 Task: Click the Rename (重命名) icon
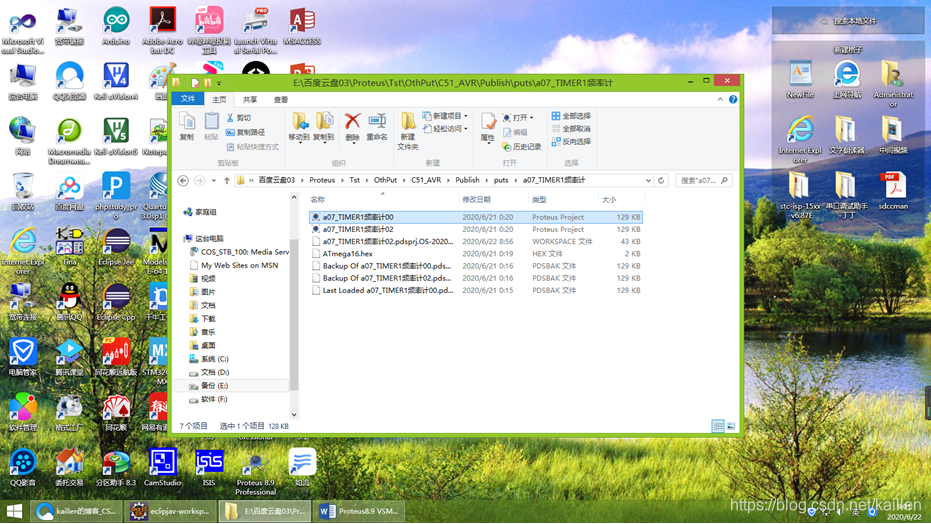377,124
